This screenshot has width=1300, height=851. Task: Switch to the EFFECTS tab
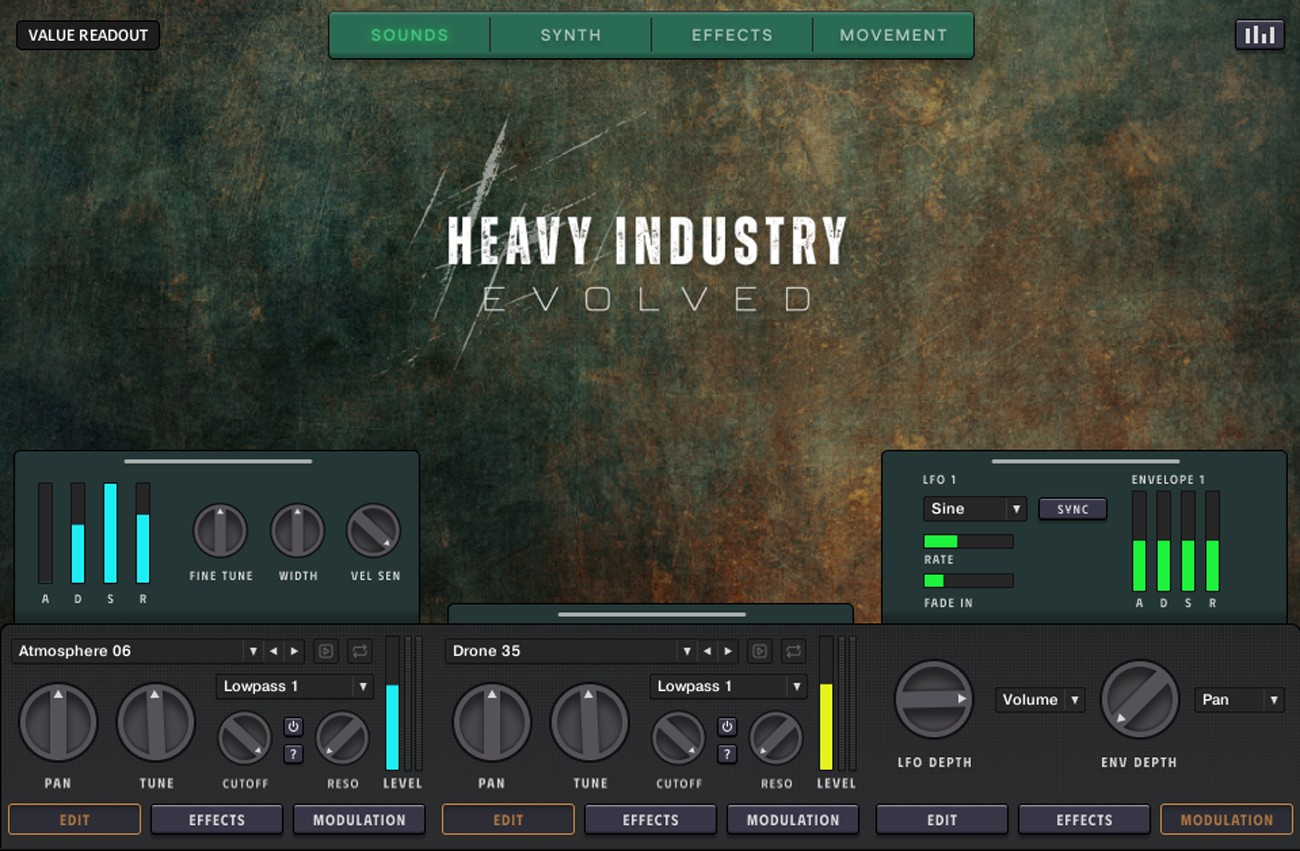(x=730, y=34)
